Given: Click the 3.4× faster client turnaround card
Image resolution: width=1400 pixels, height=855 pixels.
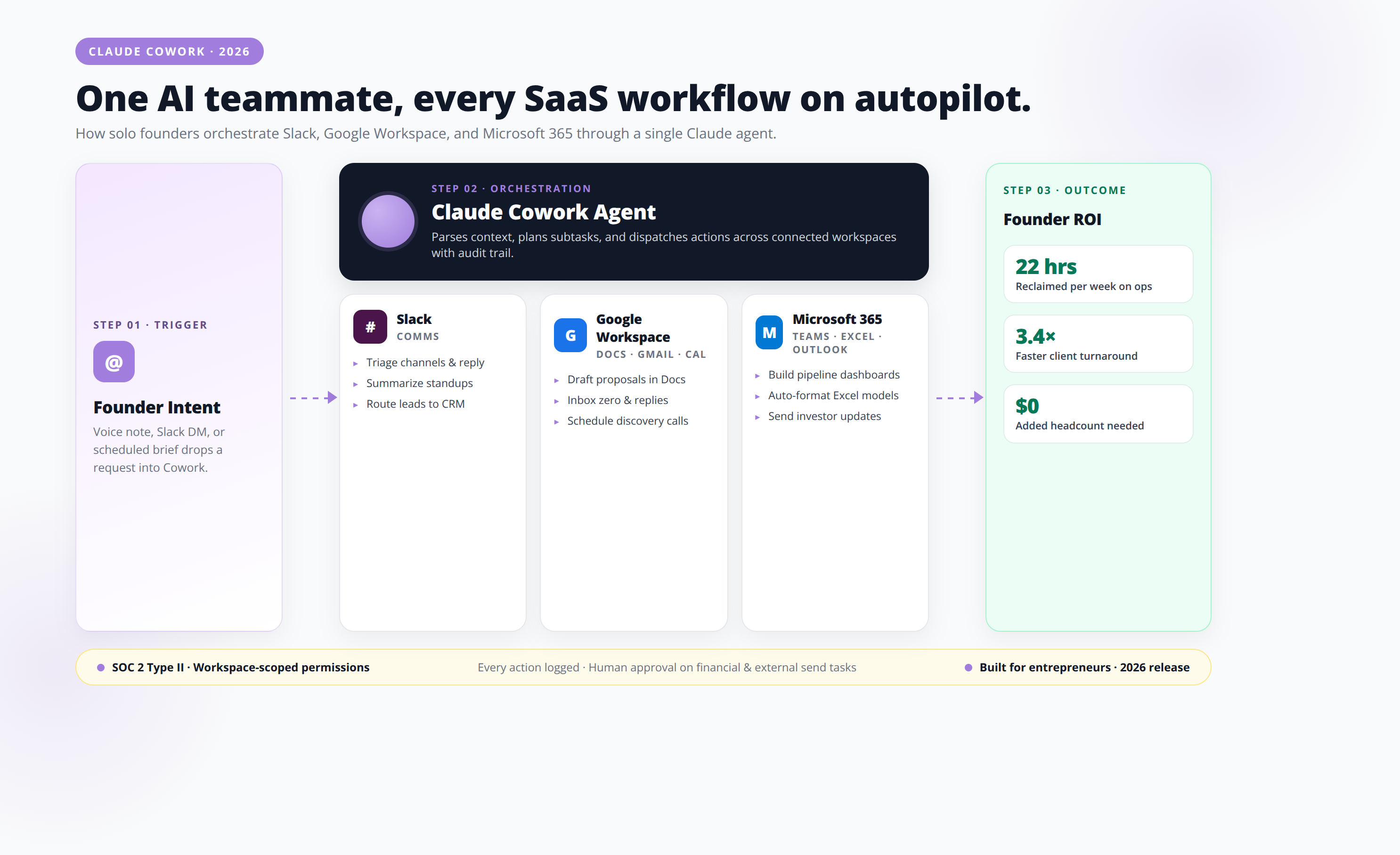Looking at the screenshot, I should coord(1098,344).
